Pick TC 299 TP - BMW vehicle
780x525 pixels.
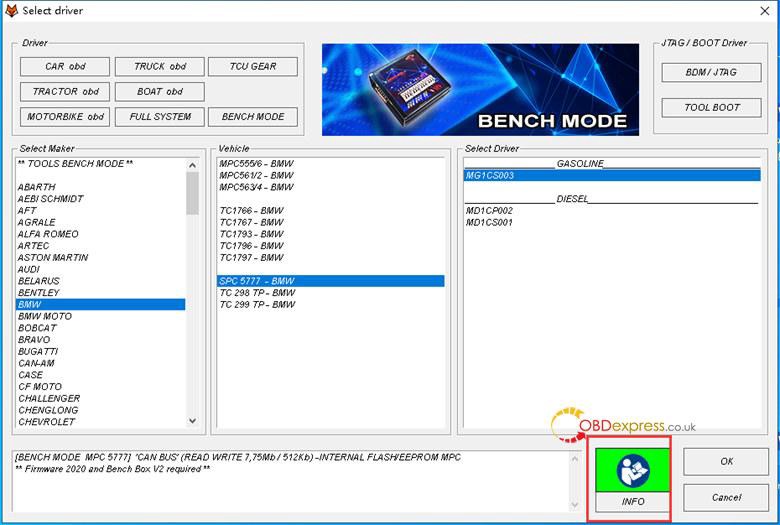click(x=331, y=305)
